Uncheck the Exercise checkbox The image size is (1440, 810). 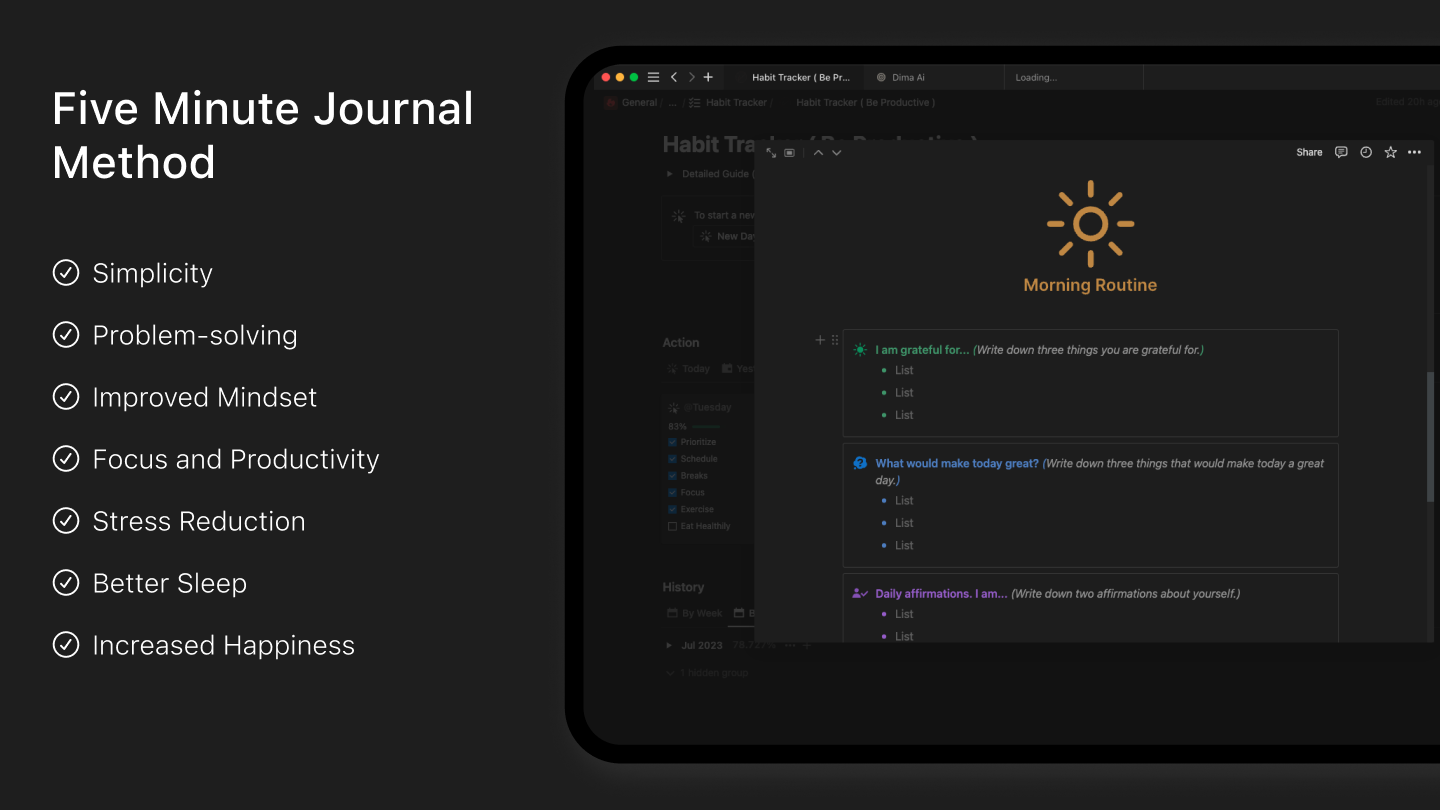tap(672, 510)
